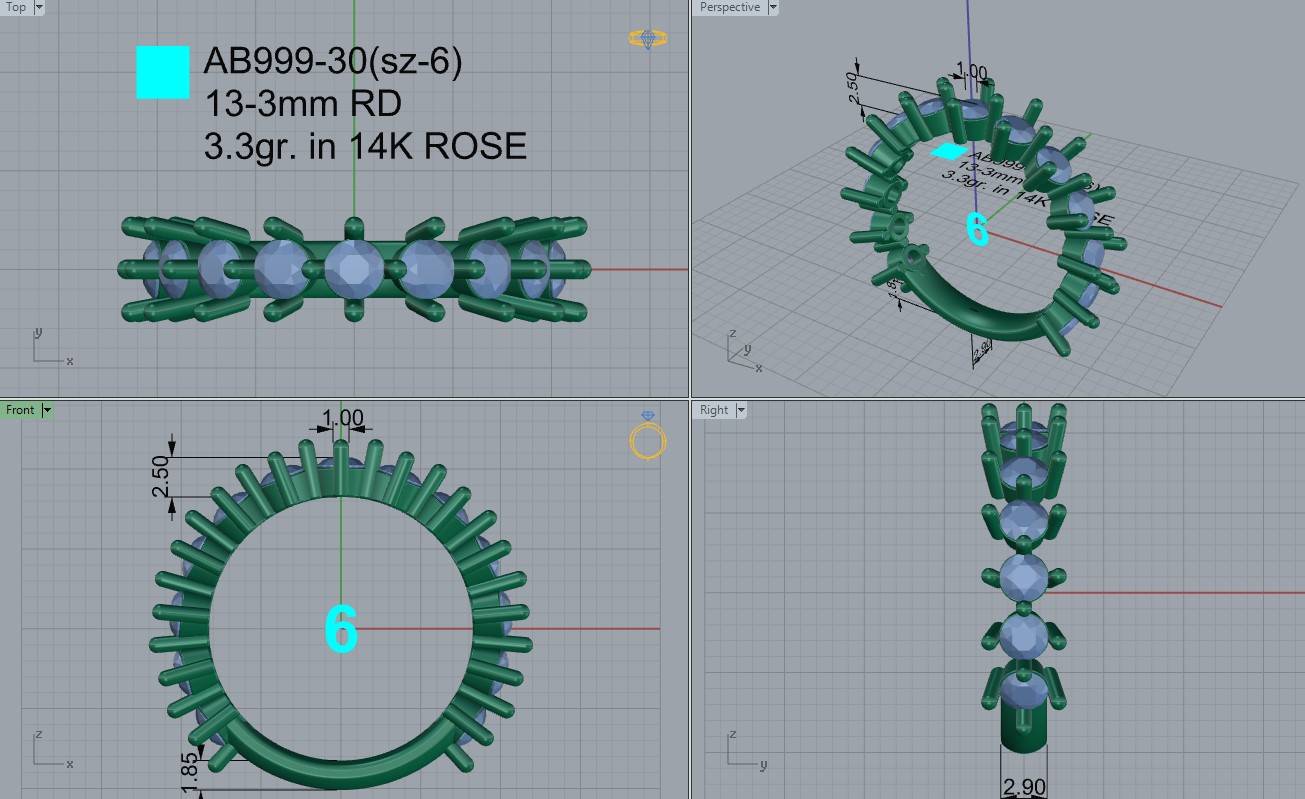
Task: Expand the Right viewport menu arrow
Action: (x=741, y=410)
